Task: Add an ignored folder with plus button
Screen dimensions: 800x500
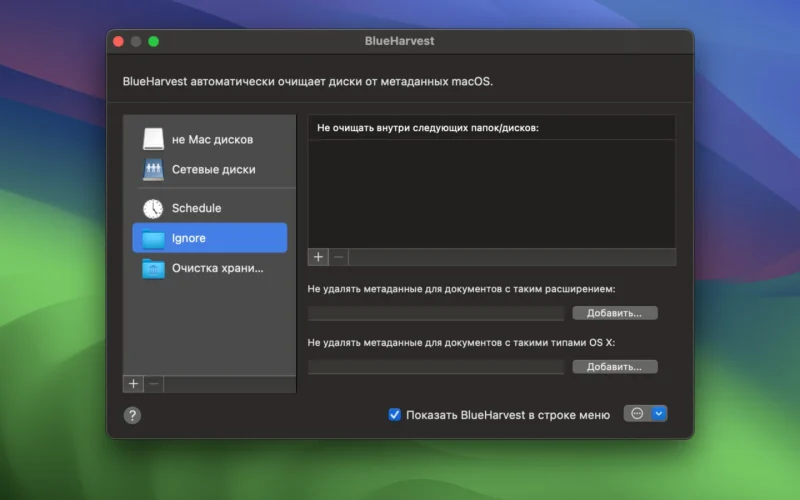Action: (318, 257)
